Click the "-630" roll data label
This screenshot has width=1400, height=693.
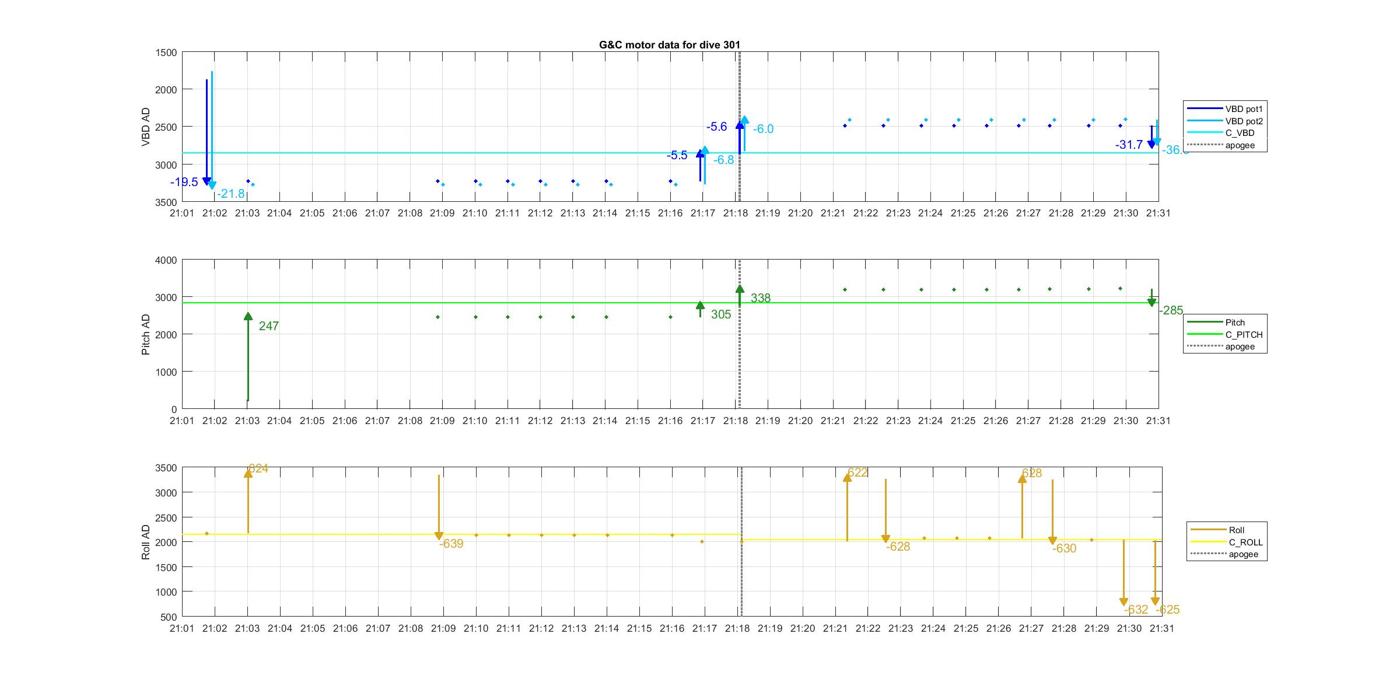pyautogui.click(x=1065, y=548)
